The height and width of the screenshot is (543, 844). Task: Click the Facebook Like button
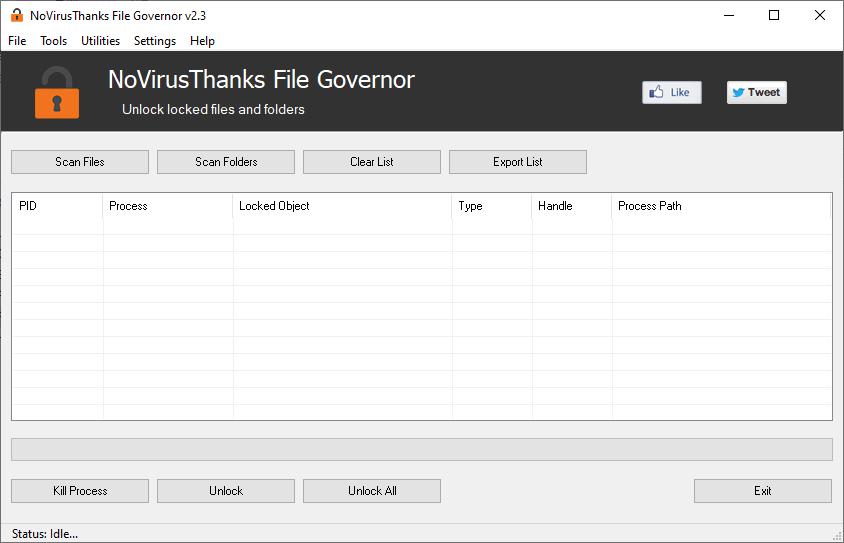click(672, 93)
